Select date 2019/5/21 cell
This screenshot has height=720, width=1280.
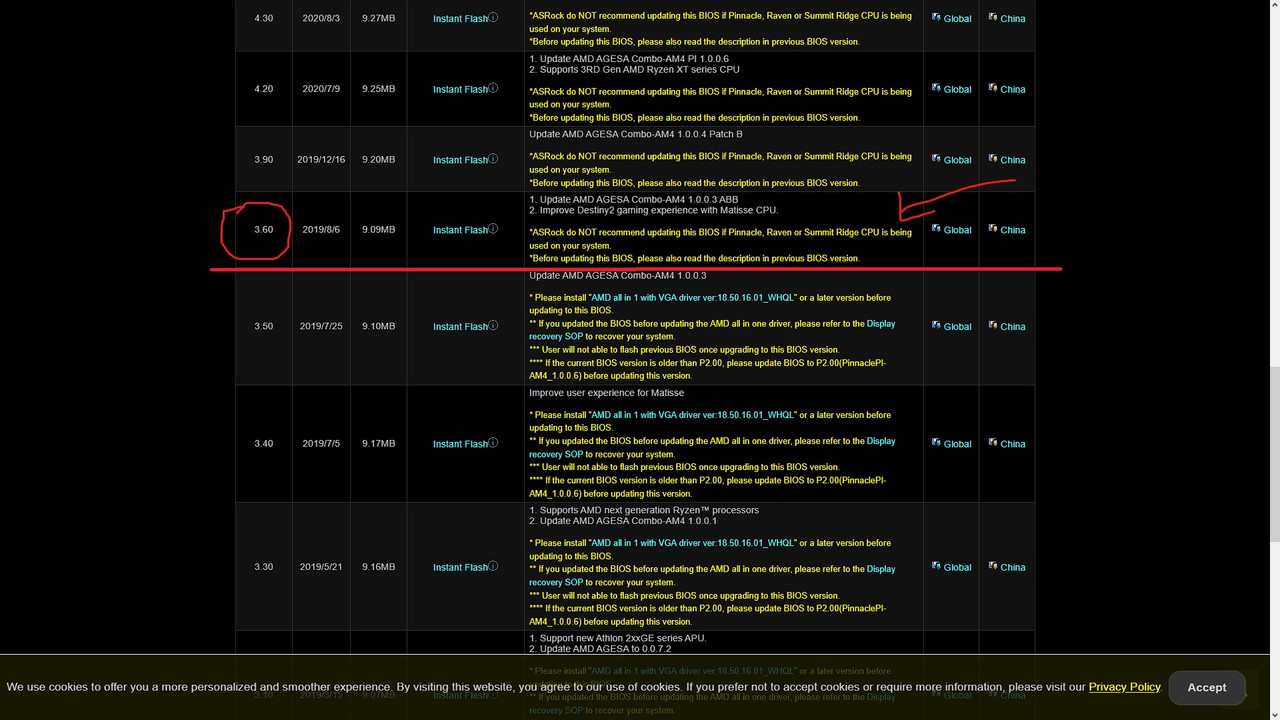pos(321,567)
